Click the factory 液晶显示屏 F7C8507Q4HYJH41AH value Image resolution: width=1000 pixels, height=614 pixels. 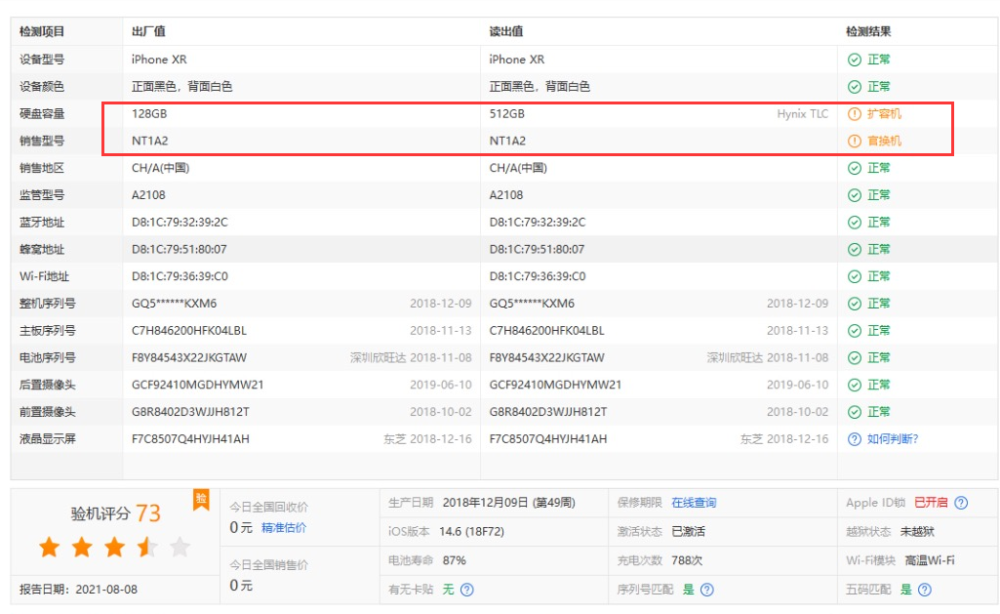[191, 439]
